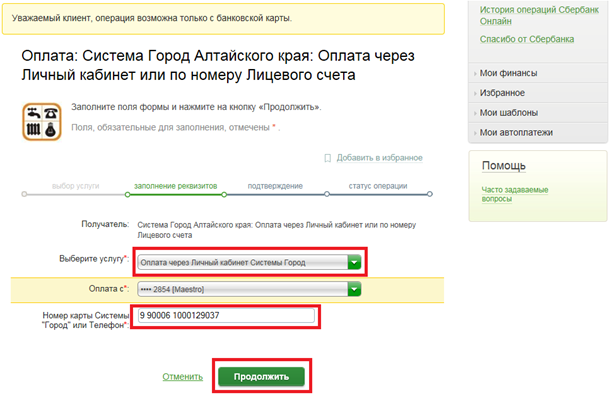Click the Оплата с field label
Viewport: 615px width, 397px height.
coord(109,289)
